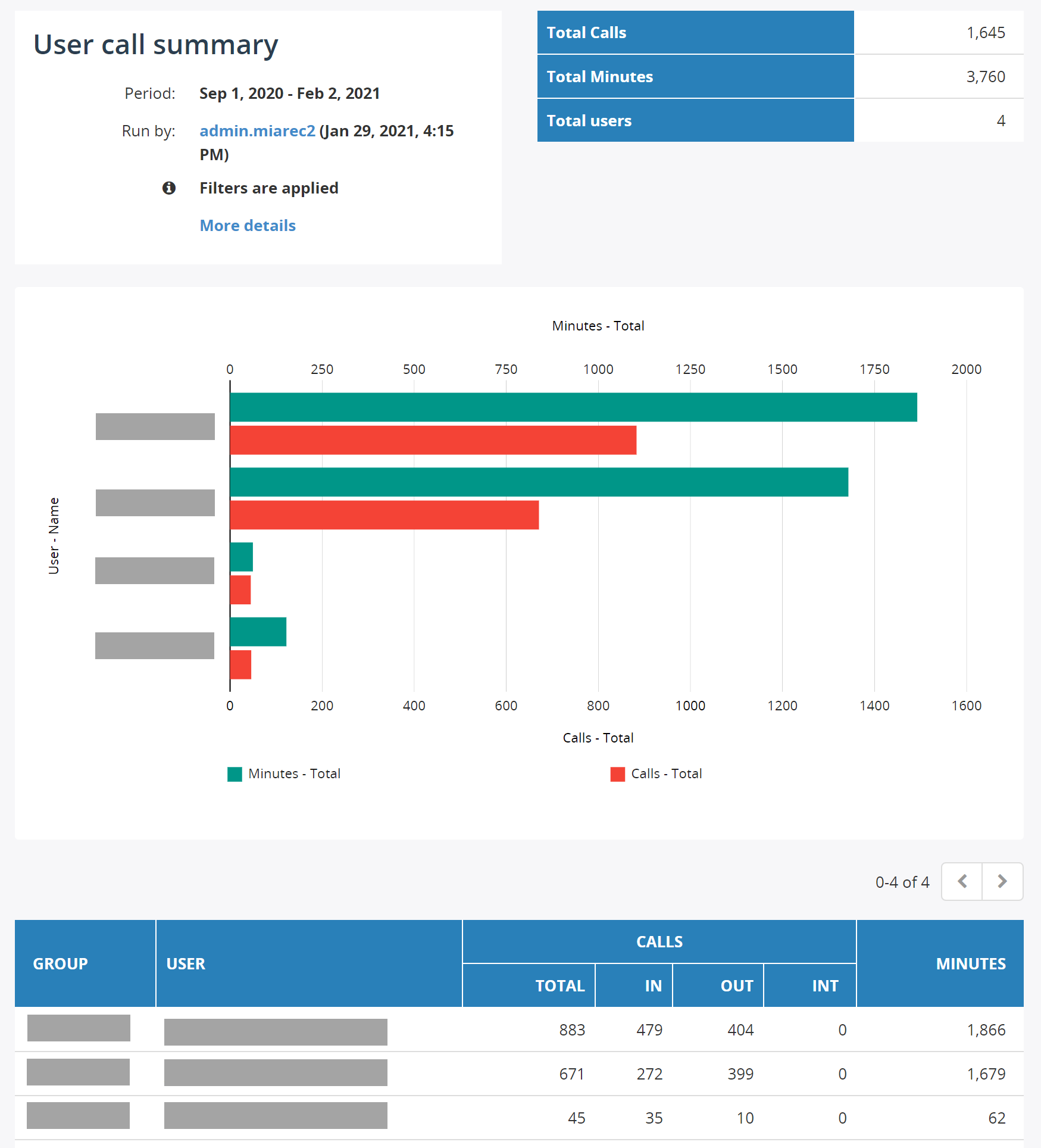1041x1148 pixels.
Task: Click the filters info icon
Action: click(169, 188)
